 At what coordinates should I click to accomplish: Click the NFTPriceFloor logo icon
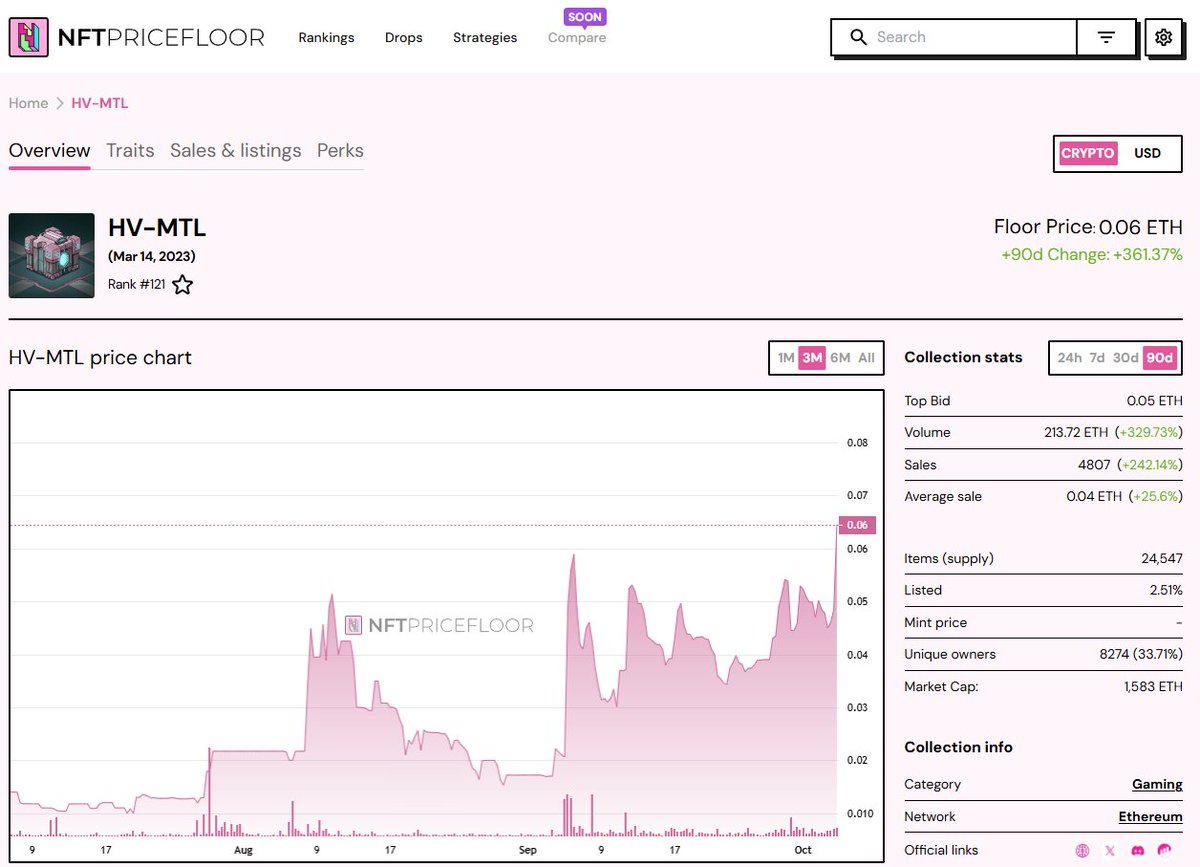pos(30,37)
